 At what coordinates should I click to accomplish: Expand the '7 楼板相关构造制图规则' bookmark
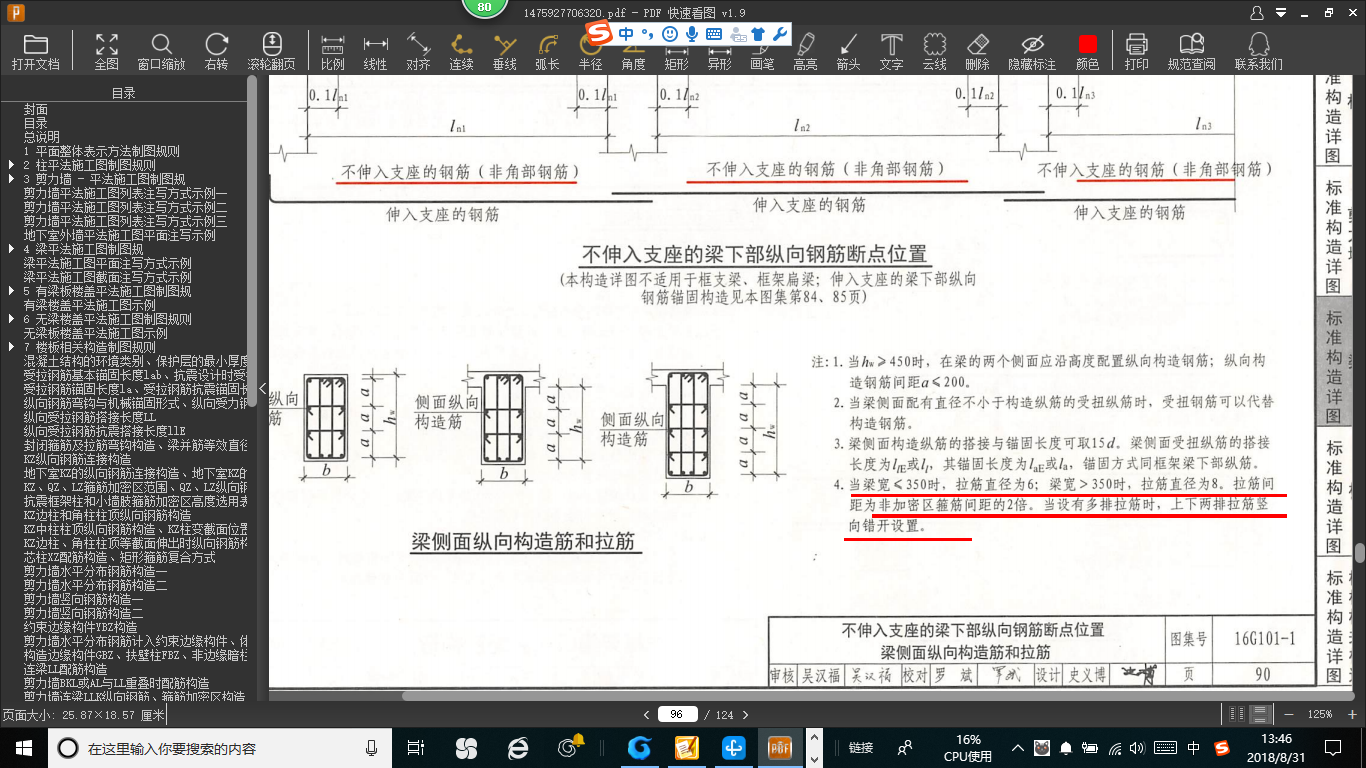(x=11, y=347)
